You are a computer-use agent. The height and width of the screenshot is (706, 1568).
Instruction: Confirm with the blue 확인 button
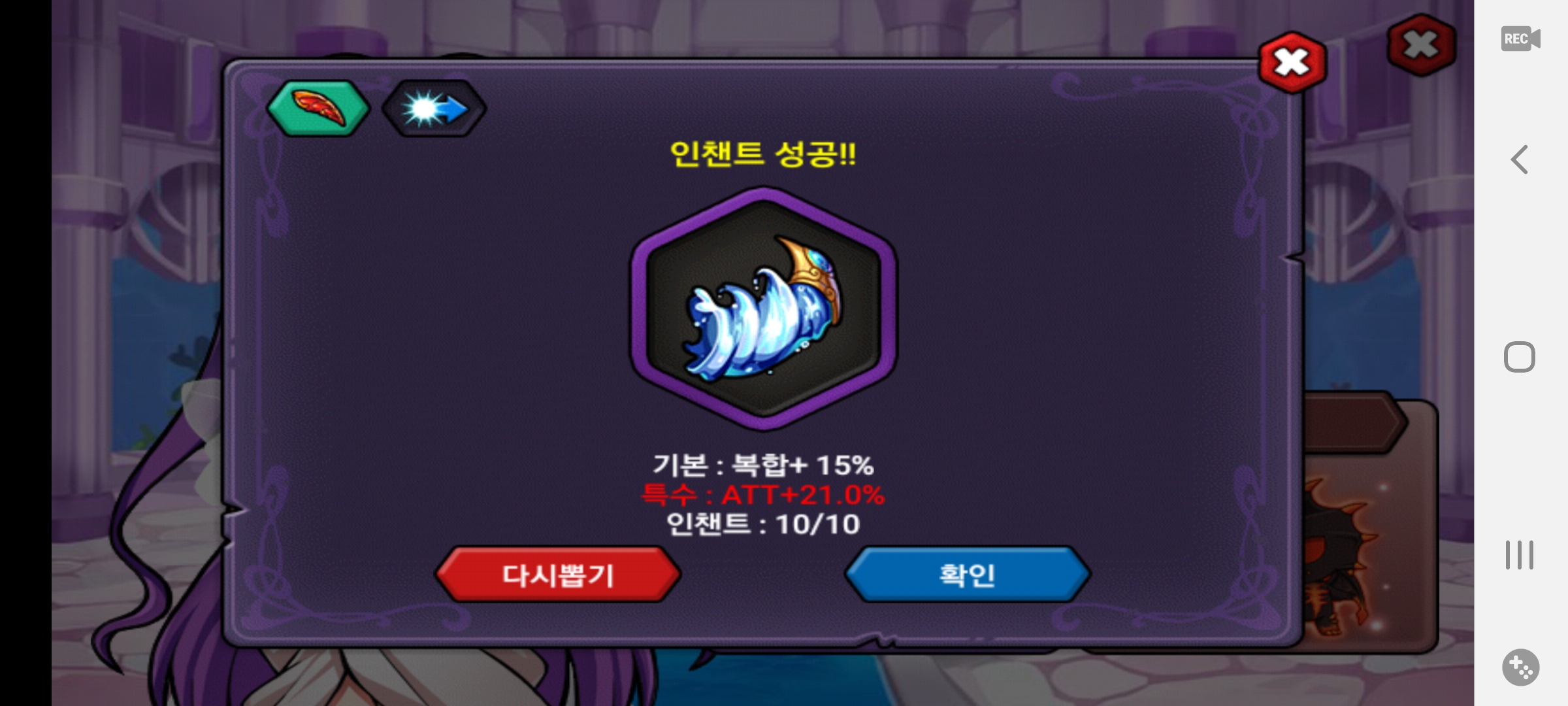(968, 575)
